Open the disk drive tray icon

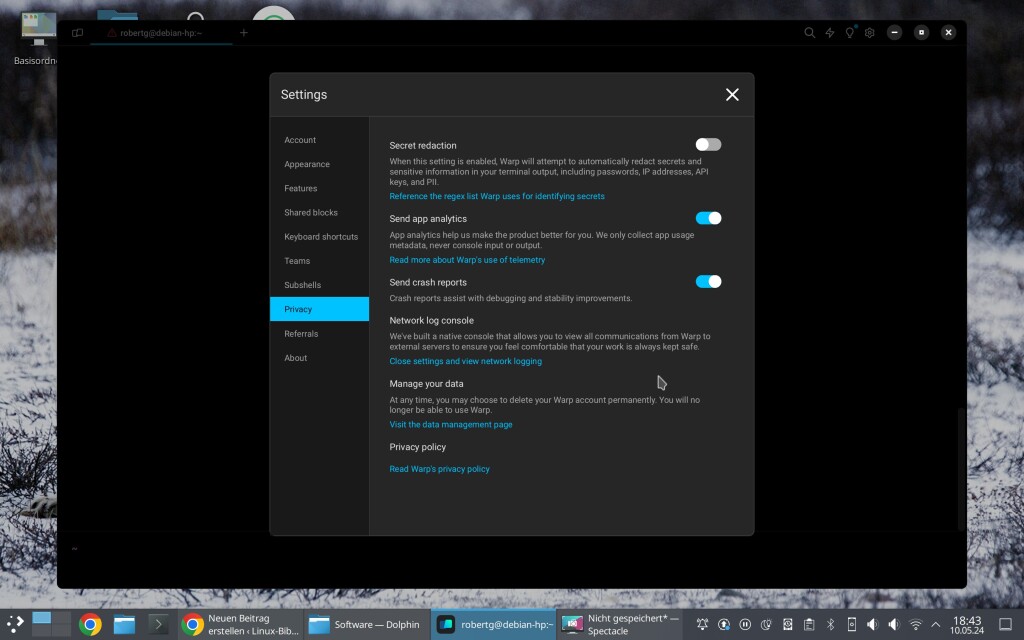[788, 624]
